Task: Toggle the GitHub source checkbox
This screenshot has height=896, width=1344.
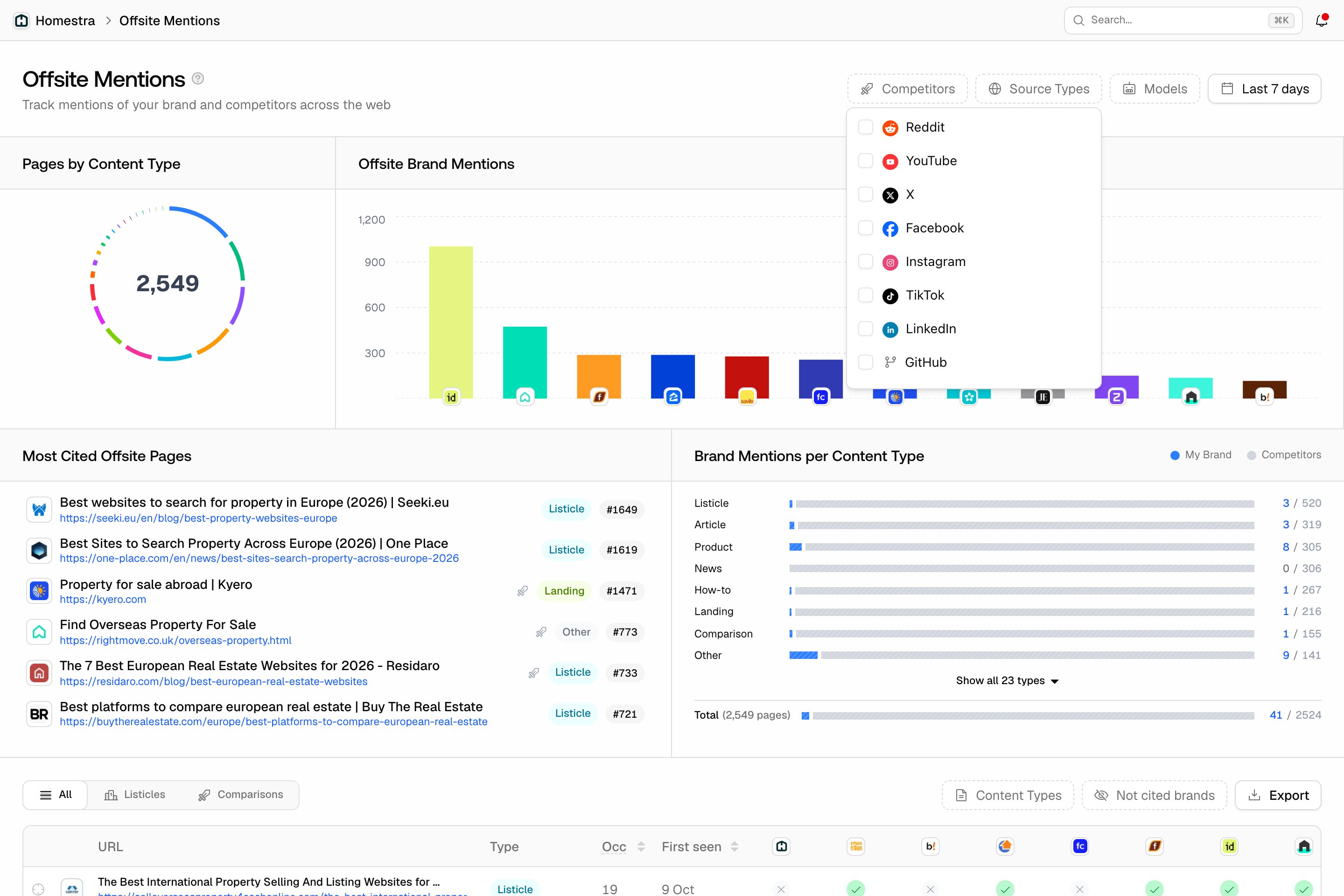Action: (x=866, y=362)
